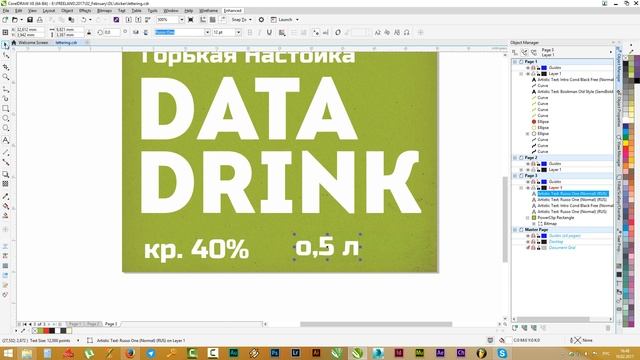
Task: Click the yellow swatch in color palette
Action: point(625,142)
